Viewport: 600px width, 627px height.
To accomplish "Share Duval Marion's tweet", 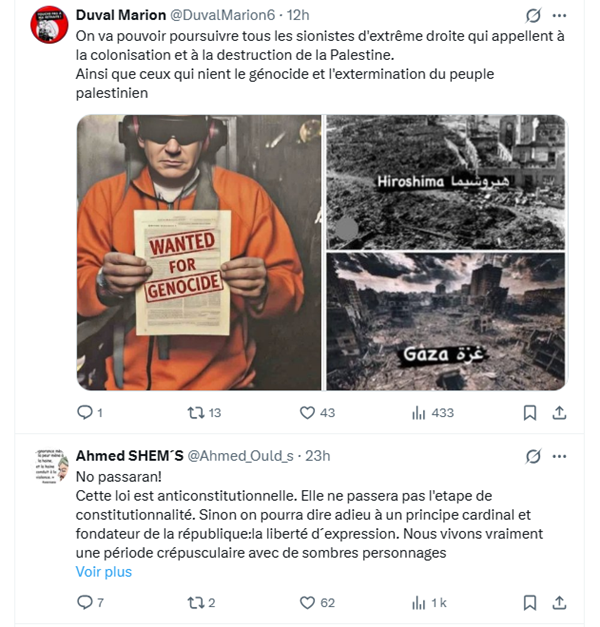I will 559,413.
